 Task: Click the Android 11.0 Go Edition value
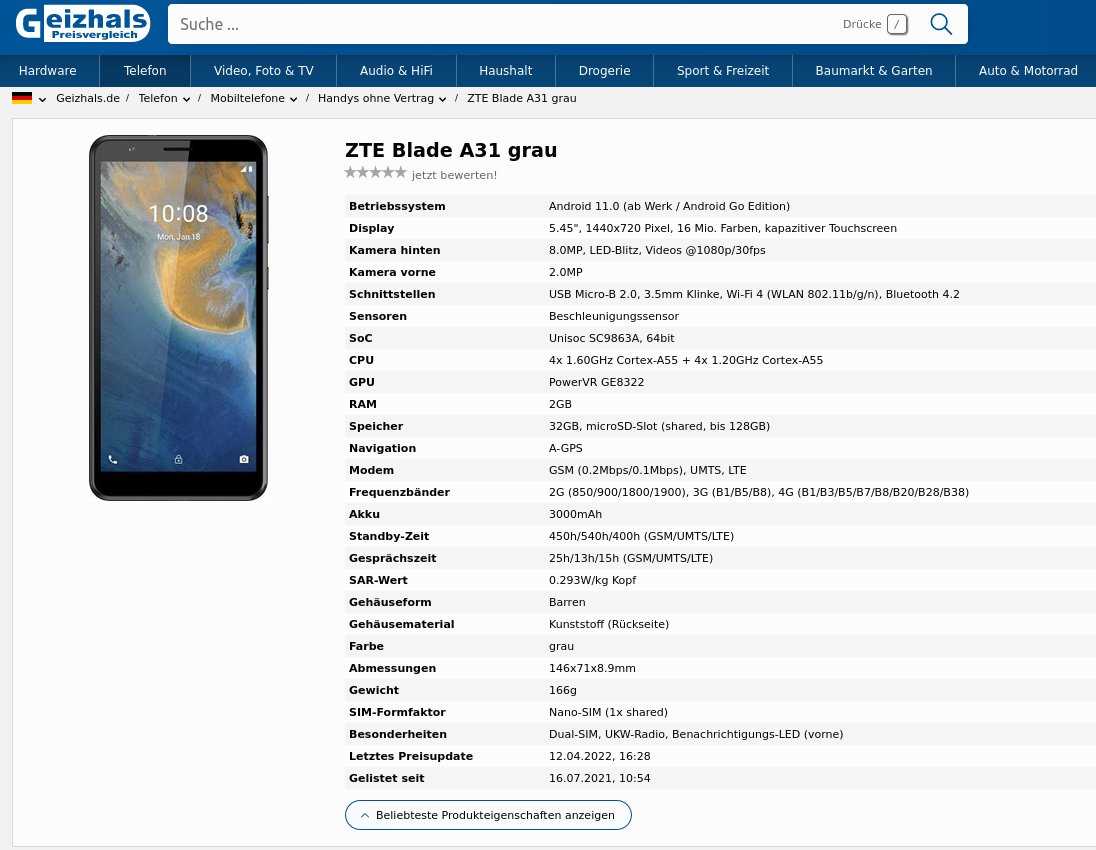(669, 206)
